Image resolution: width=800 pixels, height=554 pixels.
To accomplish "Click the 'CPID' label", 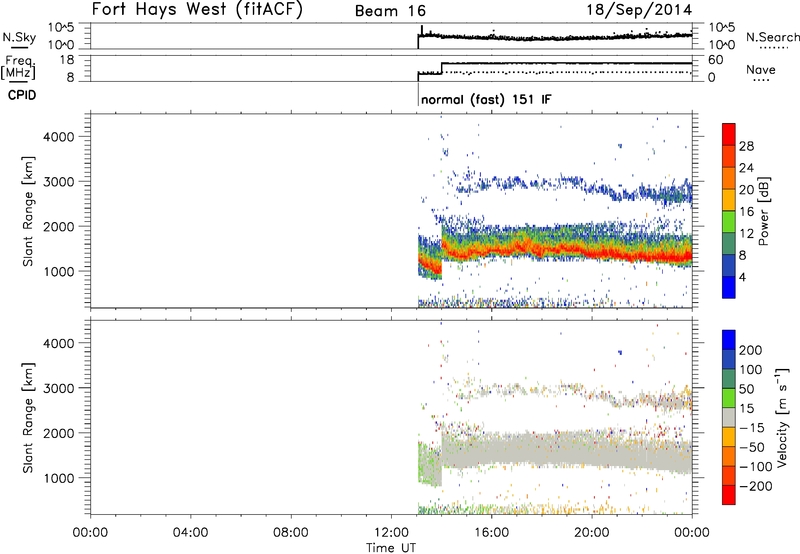I will coord(22,95).
